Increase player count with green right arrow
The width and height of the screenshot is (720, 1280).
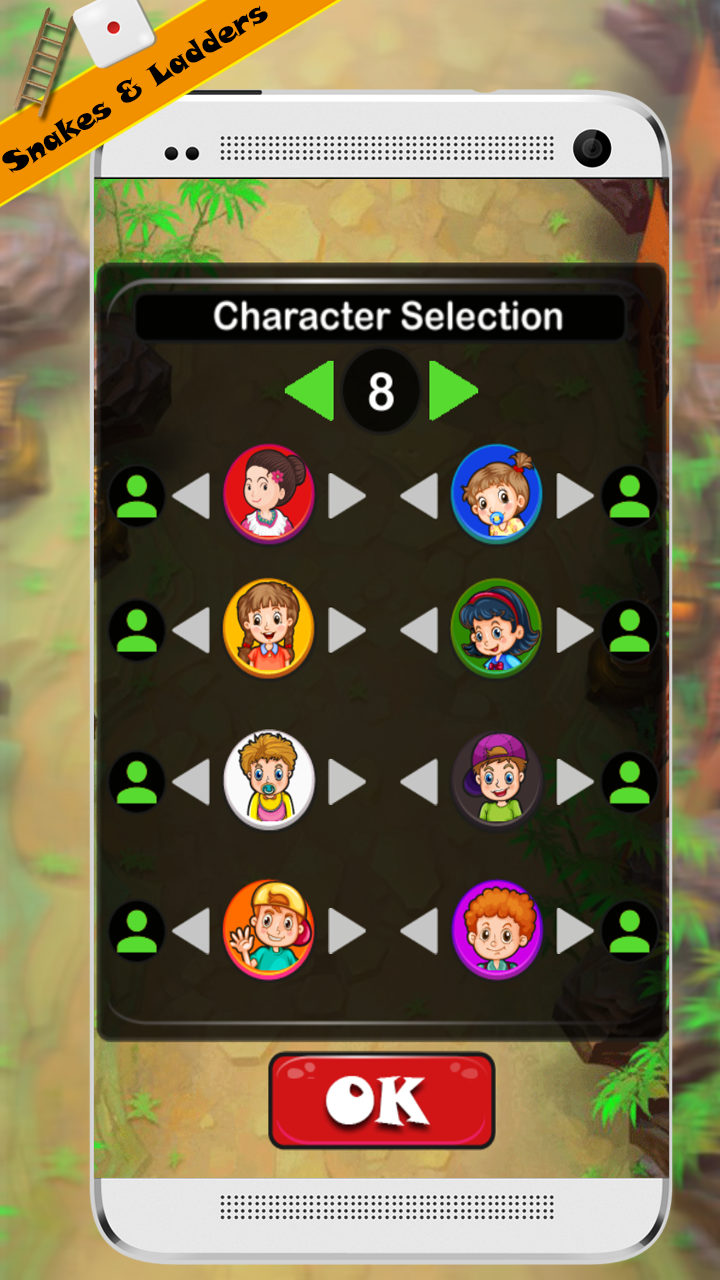453,391
